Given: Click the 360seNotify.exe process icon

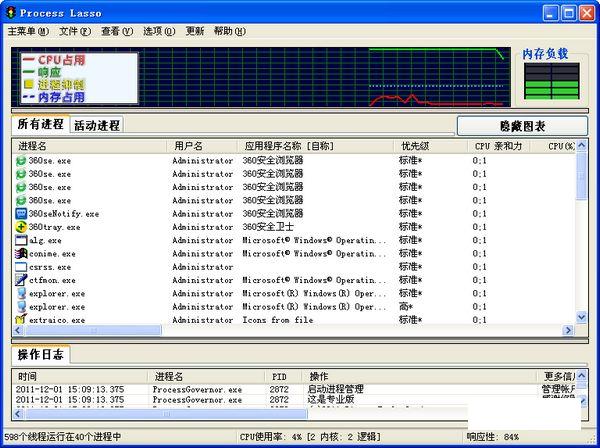Looking at the screenshot, I should 21,214.
